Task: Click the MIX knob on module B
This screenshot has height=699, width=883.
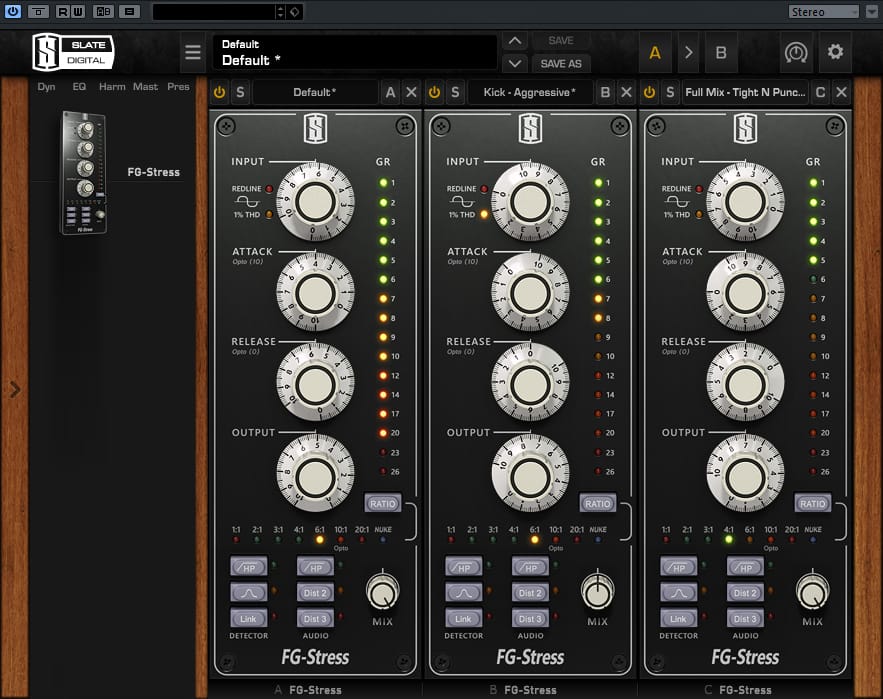Action: click(x=597, y=592)
